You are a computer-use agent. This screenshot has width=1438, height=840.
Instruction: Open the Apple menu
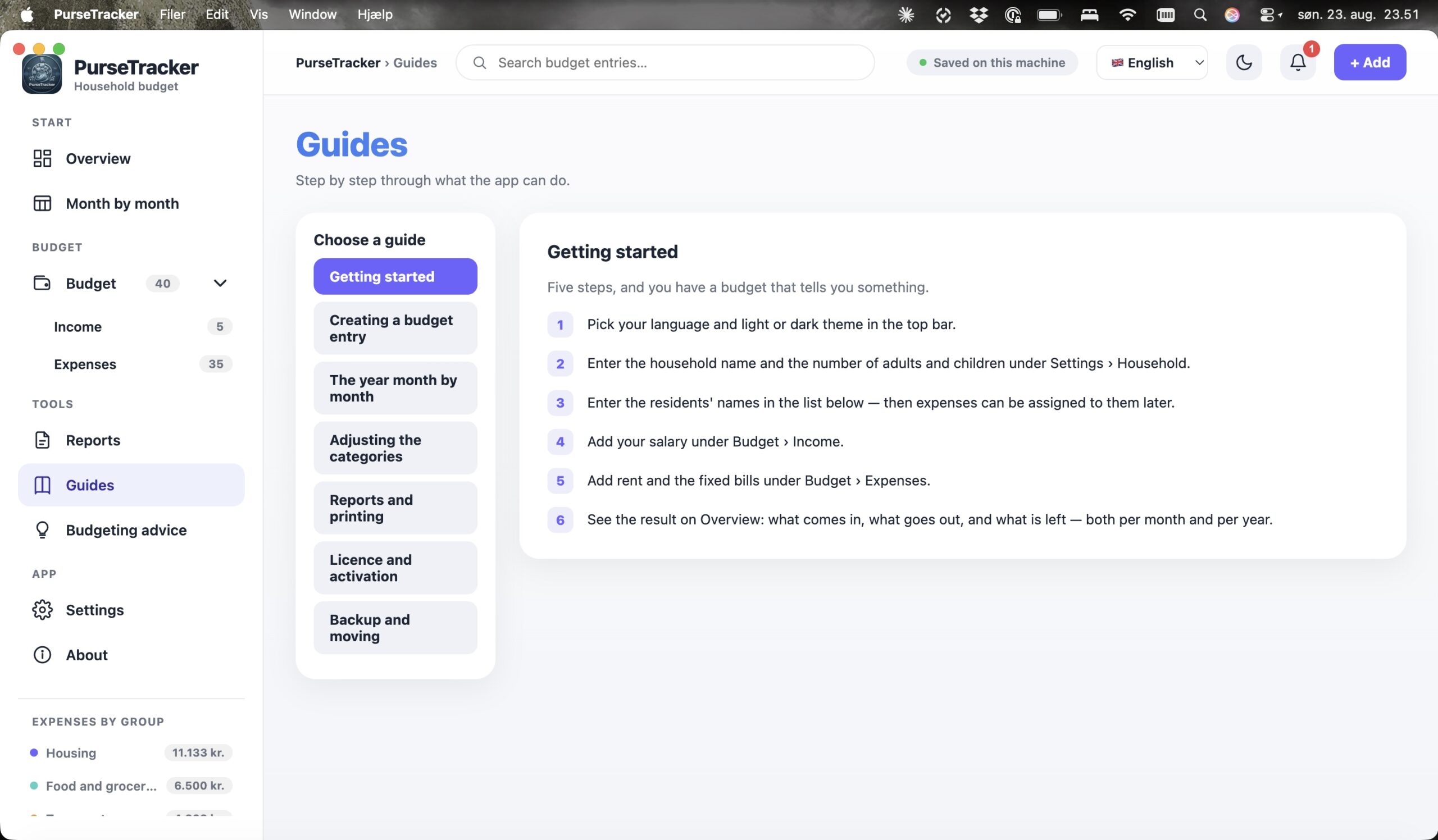pyautogui.click(x=26, y=14)
